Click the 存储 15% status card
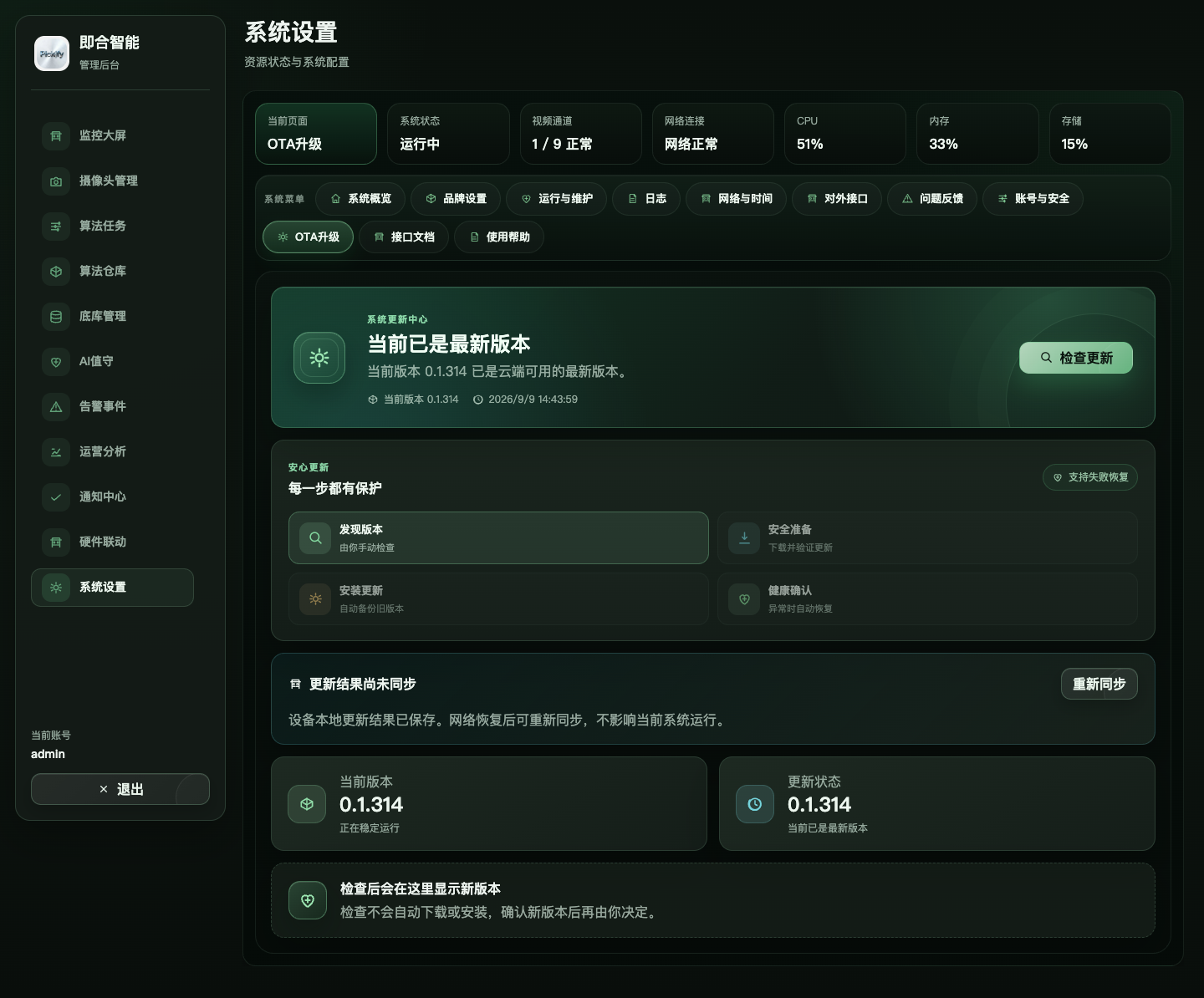This screenshot has width=1204, height=998. (x=1110, y=134)
